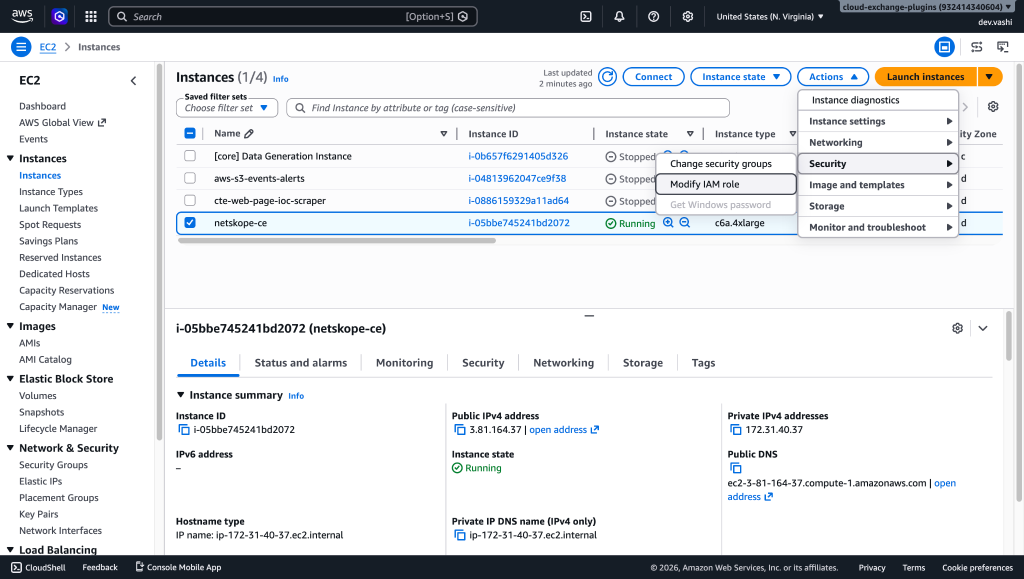The width and height of the screenshot is (1024, 579).
Task: Click the table horizontal scrollbar
Action: point(336,241)
